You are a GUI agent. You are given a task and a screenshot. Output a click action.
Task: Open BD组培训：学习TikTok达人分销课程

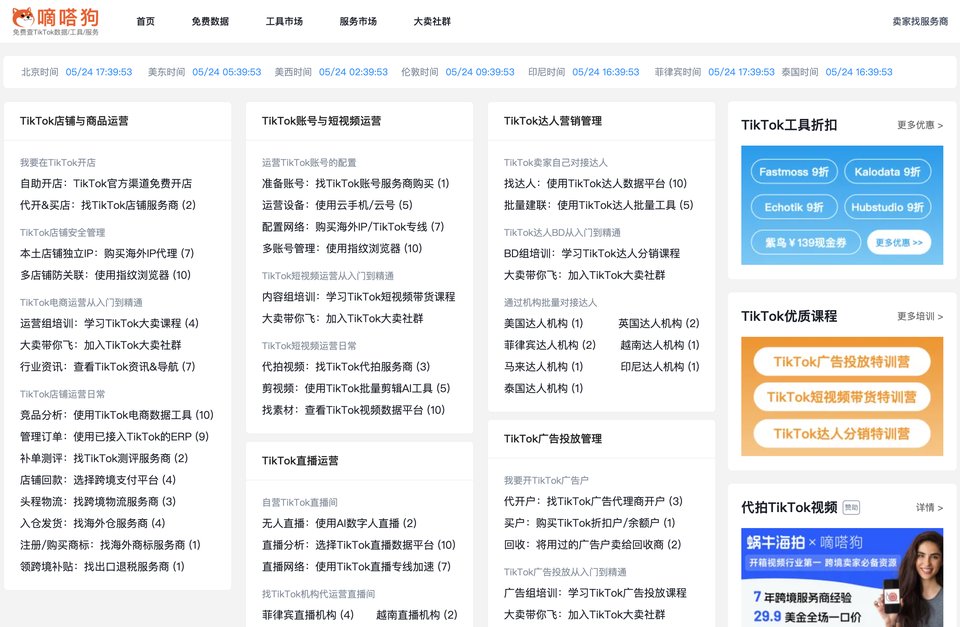click(592, 253)
